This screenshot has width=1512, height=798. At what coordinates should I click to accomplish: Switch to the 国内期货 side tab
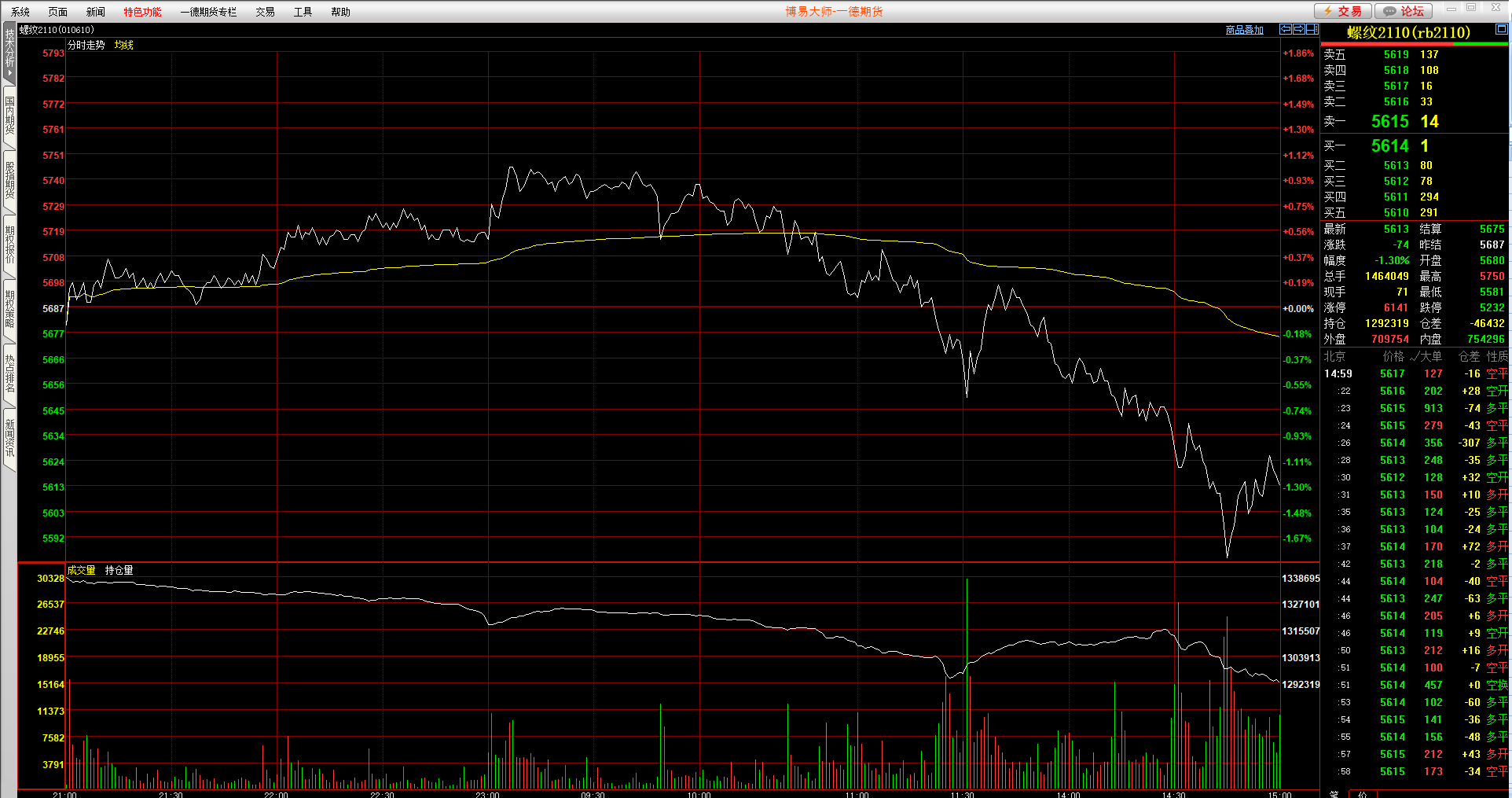point(9,116)
